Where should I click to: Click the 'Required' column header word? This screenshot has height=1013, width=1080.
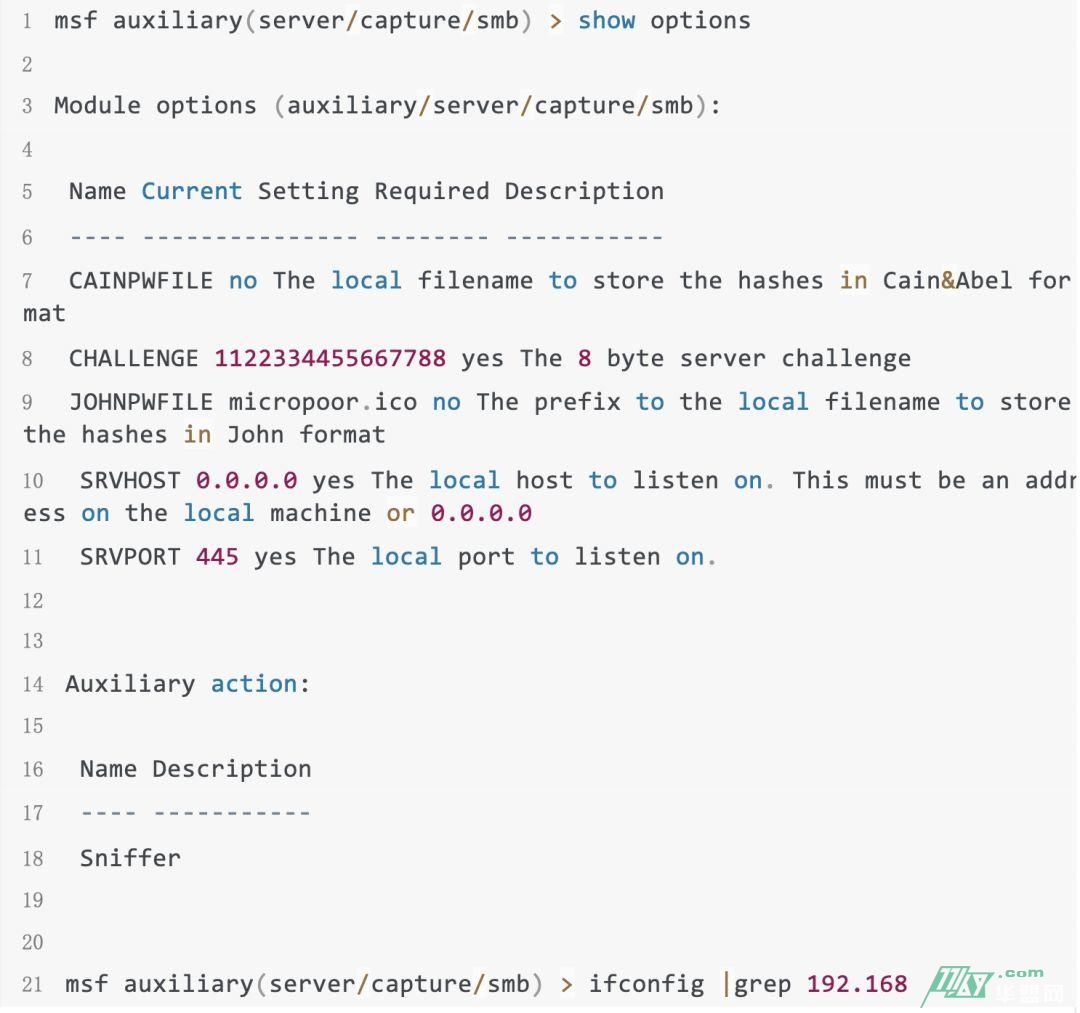pyautogui.click(x=431, y=191)
